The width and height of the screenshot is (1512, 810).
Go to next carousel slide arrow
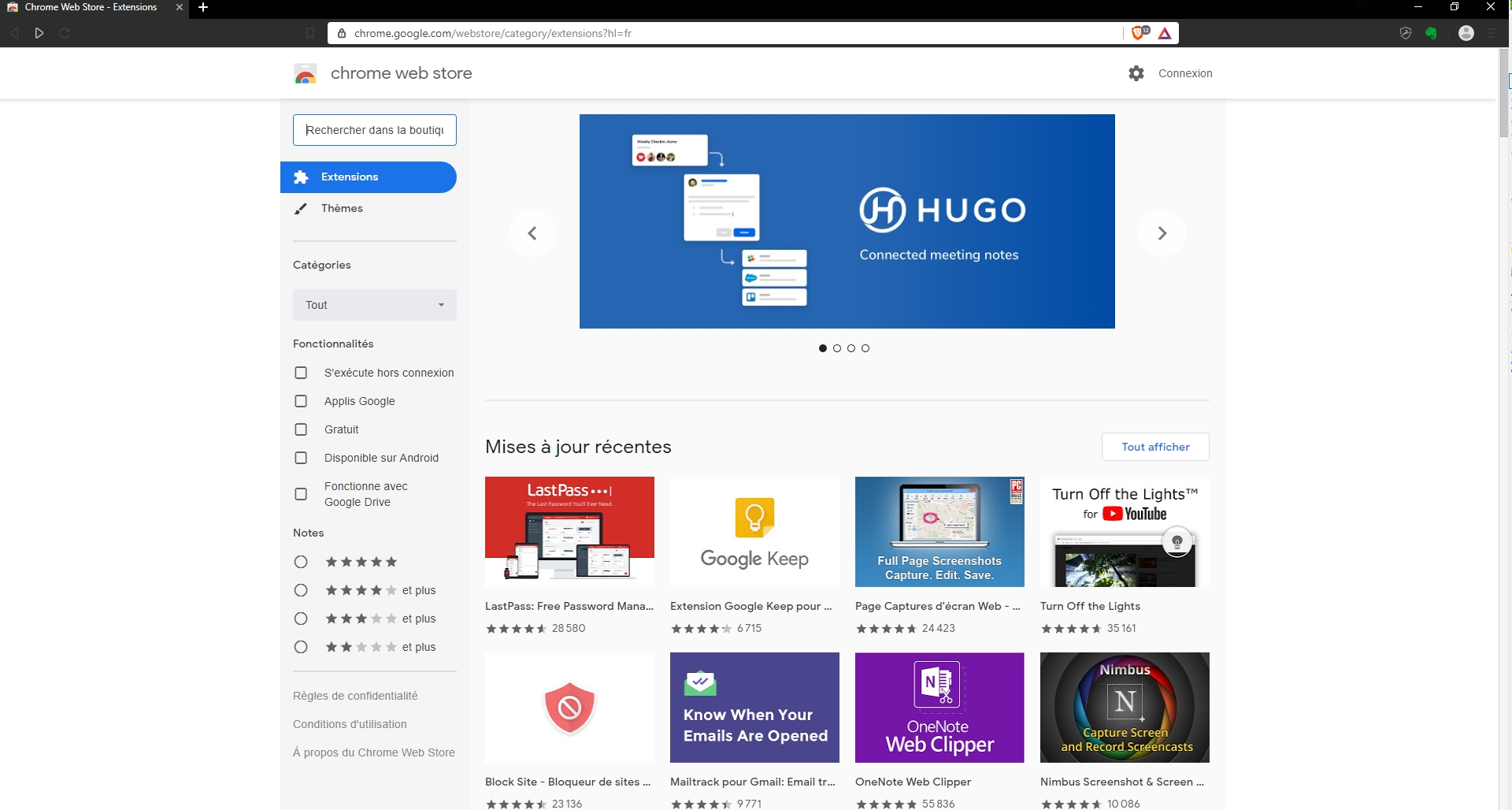tap(1162, 233)
